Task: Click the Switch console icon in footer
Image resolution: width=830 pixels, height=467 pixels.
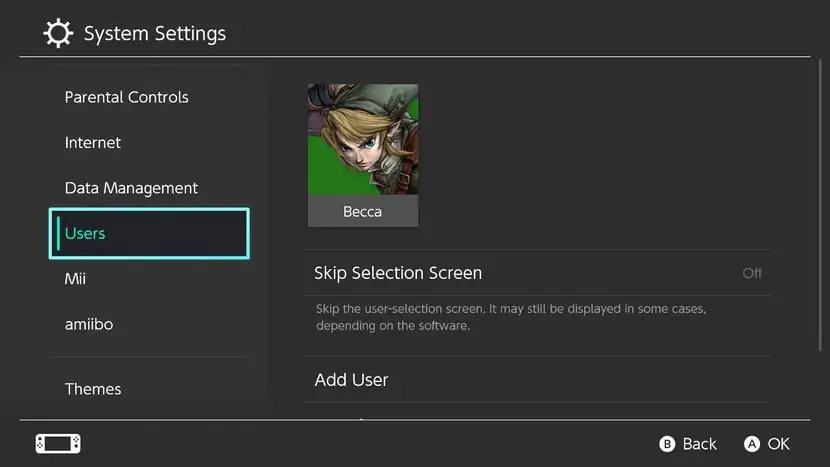Action: 58,443
